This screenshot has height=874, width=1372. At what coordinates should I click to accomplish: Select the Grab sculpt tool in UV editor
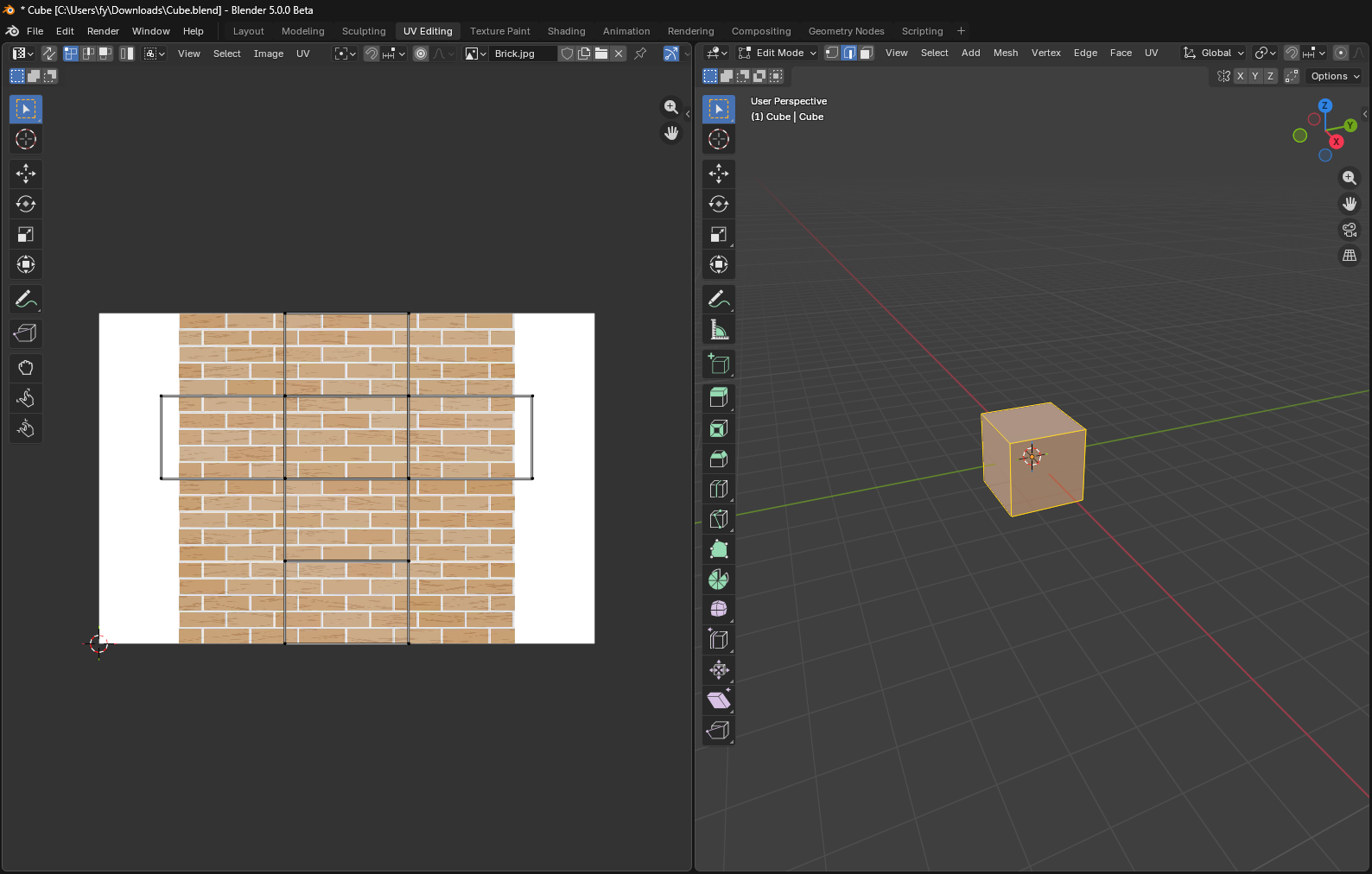click(25, 368)
